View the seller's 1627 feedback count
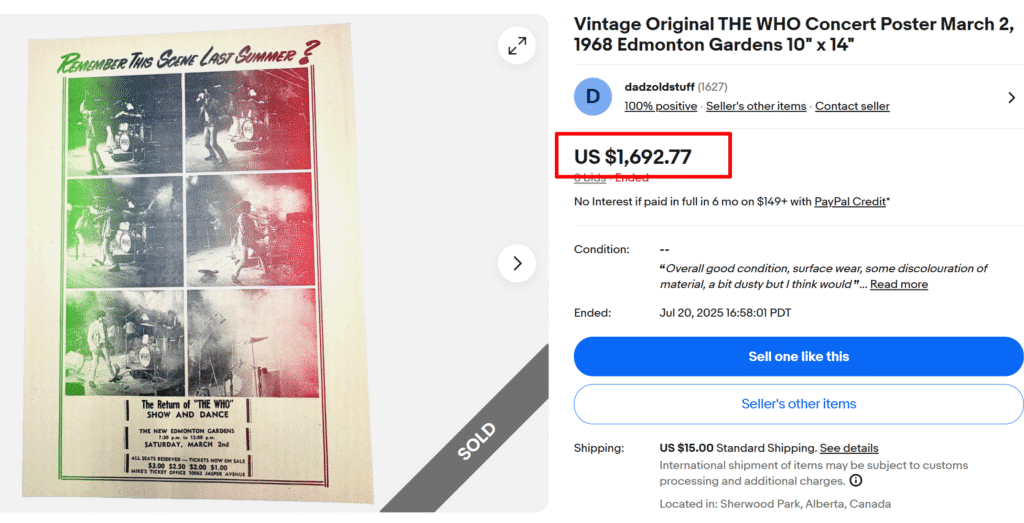Image resolution: width=1024 pixels, height=523 pixels. (x=714, y=87)
